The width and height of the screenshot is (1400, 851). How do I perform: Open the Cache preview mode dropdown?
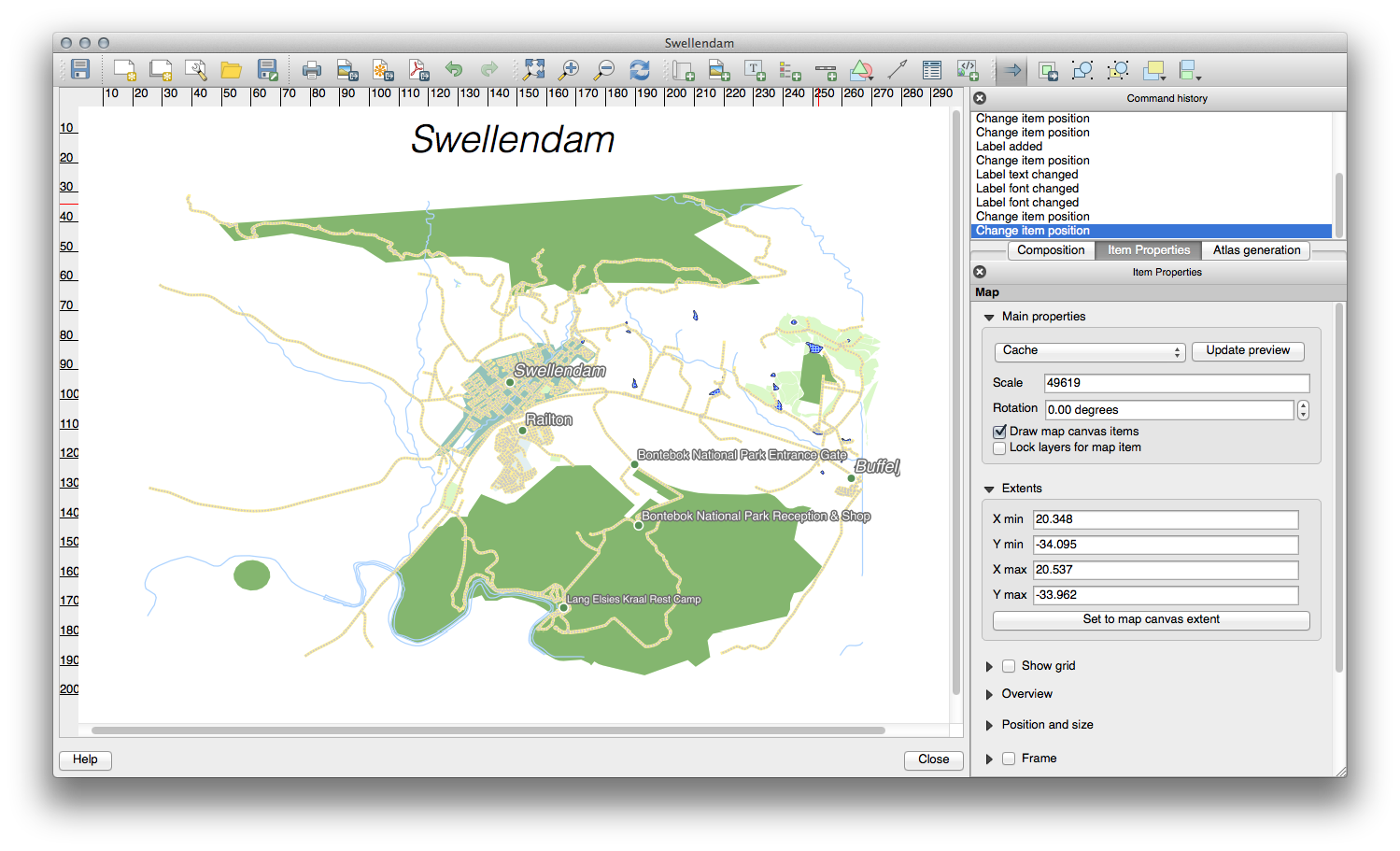(x=1089, y=351)
